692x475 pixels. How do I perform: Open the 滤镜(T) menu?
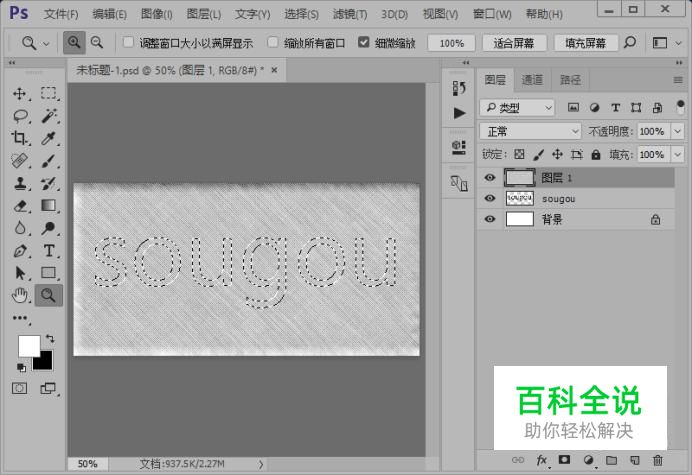click(350, 14)
